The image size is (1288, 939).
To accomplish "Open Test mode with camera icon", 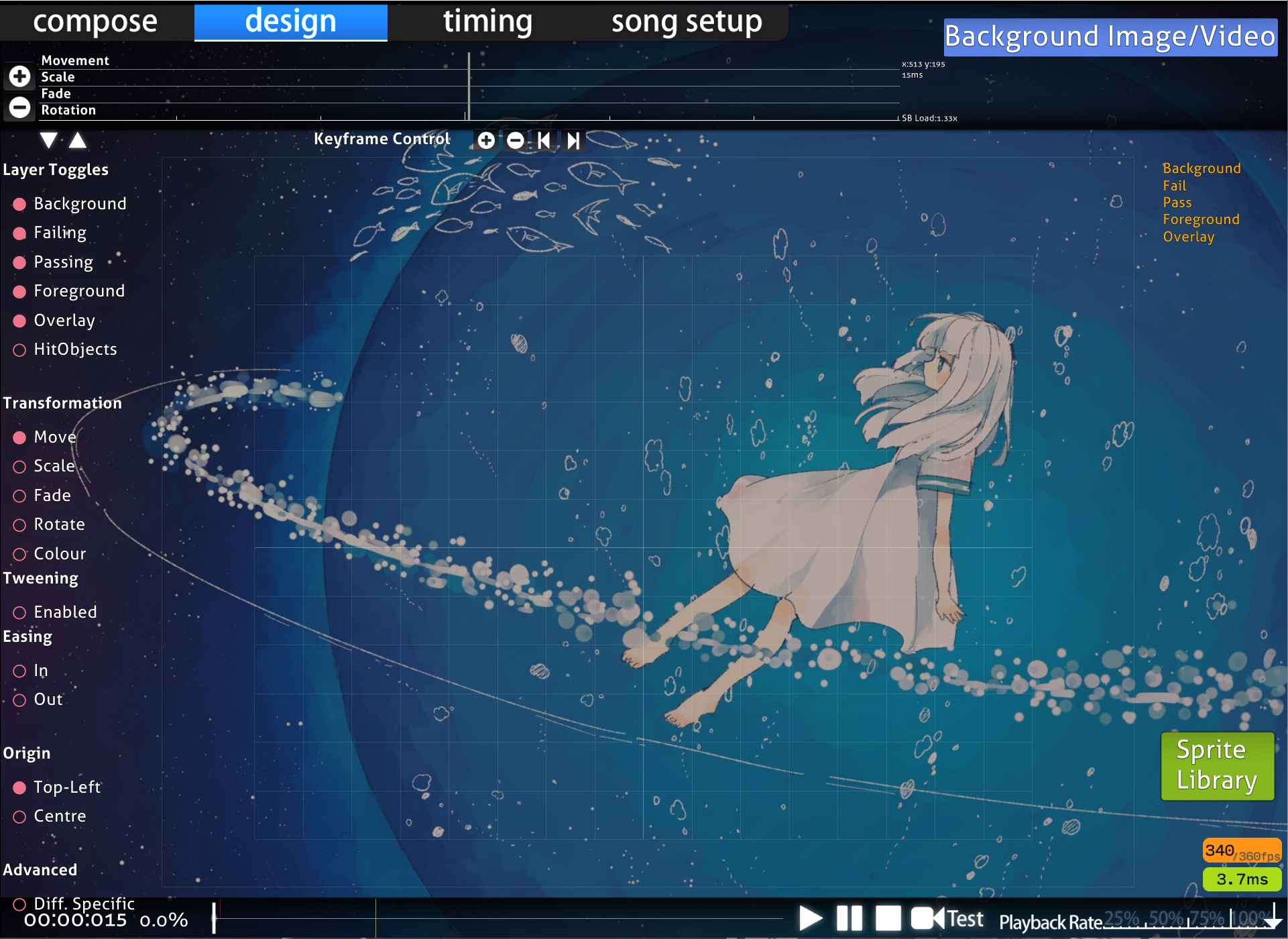I will [x=947, y=918].
